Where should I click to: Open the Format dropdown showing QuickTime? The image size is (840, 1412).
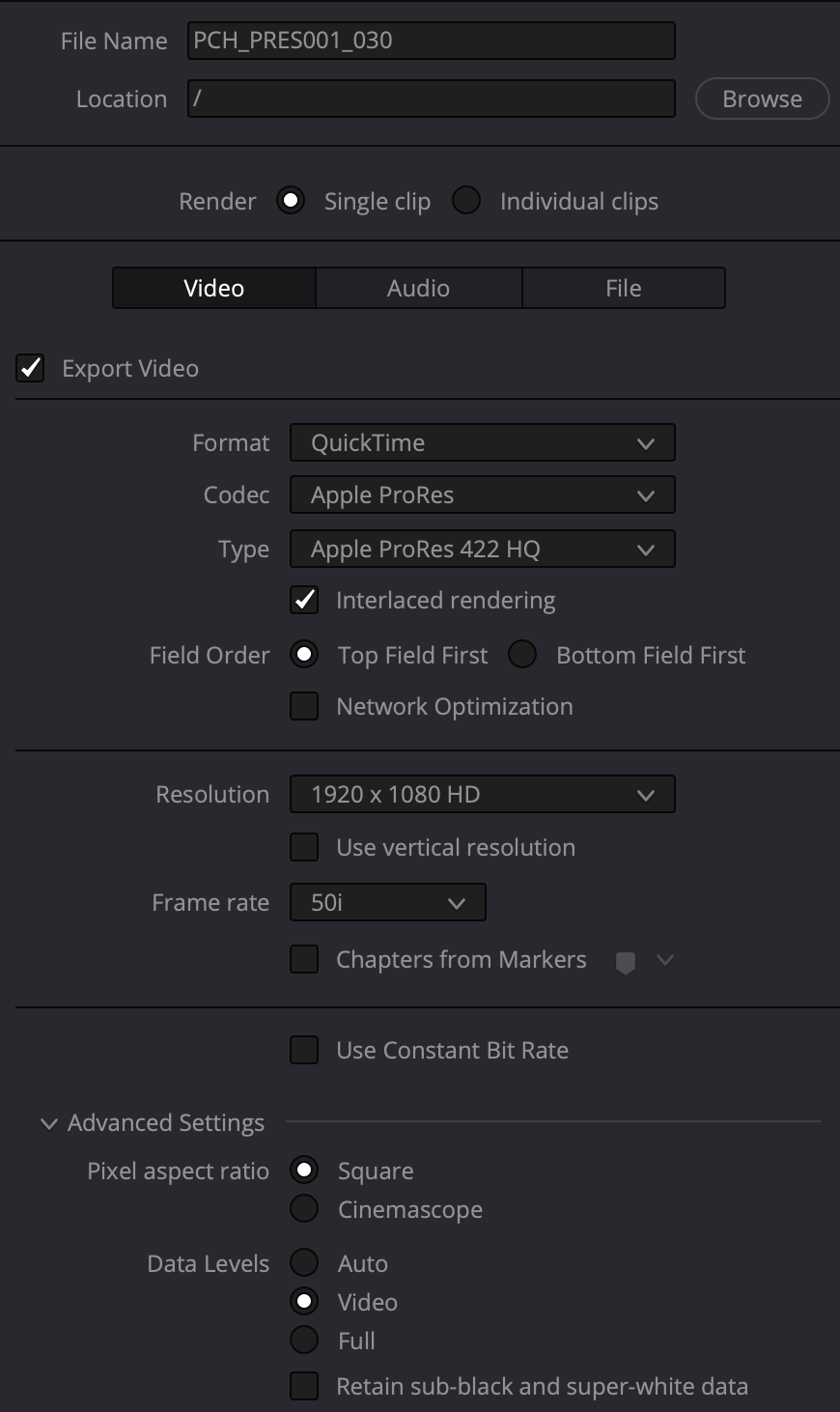click(x=482, y=443)
